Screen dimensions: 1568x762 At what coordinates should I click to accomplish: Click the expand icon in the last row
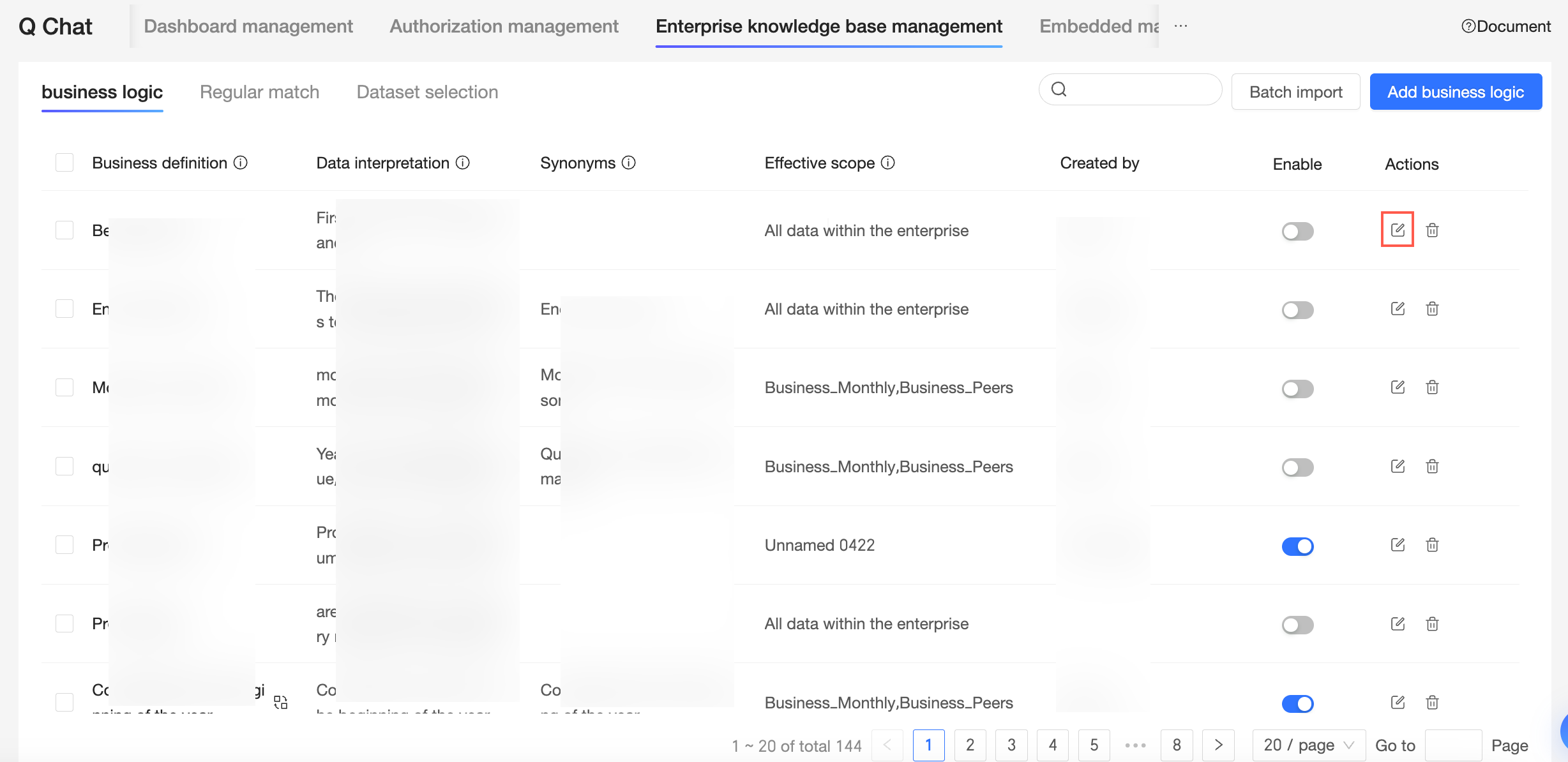click(x=281, y=702)
